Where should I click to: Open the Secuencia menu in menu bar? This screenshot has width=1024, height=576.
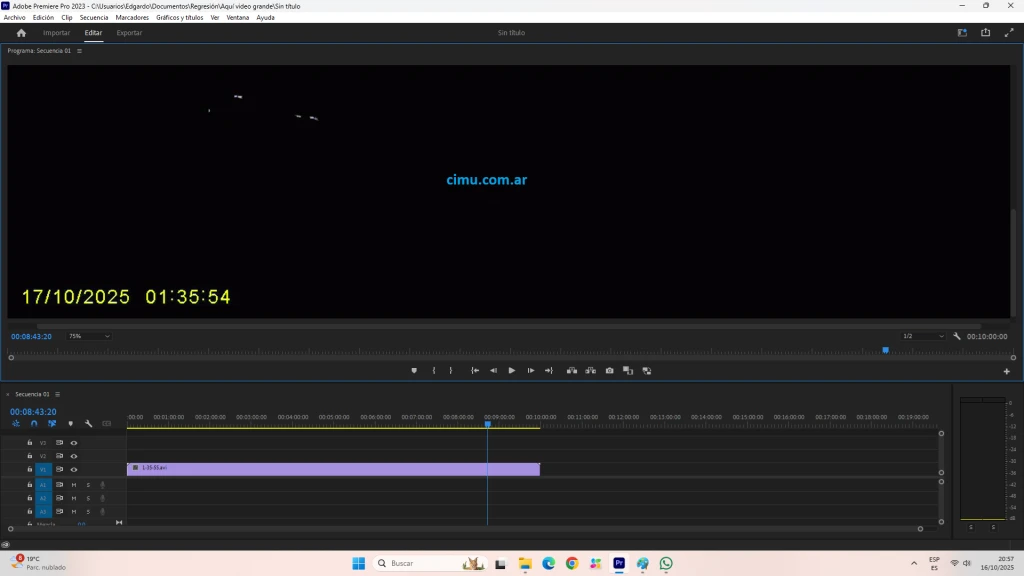click(x=94, y=17)
